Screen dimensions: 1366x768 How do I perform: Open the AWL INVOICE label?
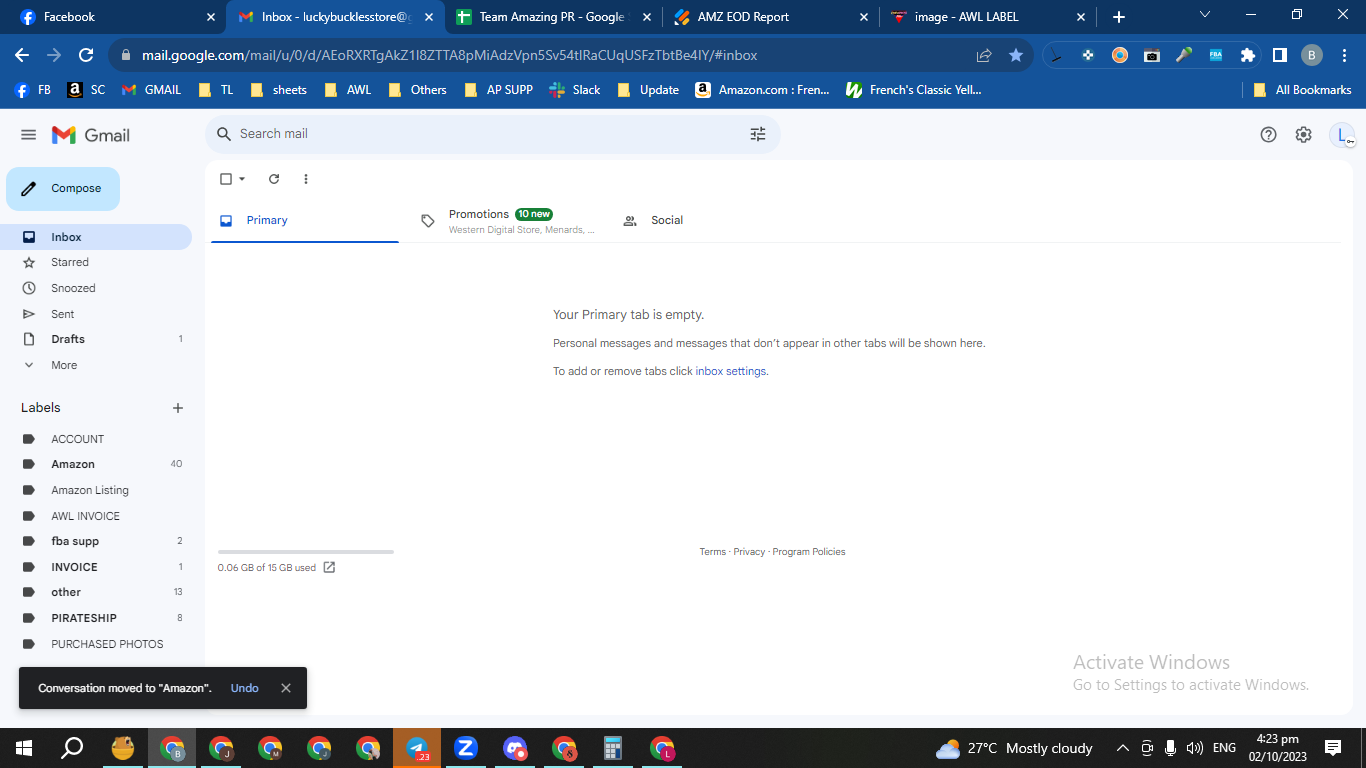click(x=96, y=516)
